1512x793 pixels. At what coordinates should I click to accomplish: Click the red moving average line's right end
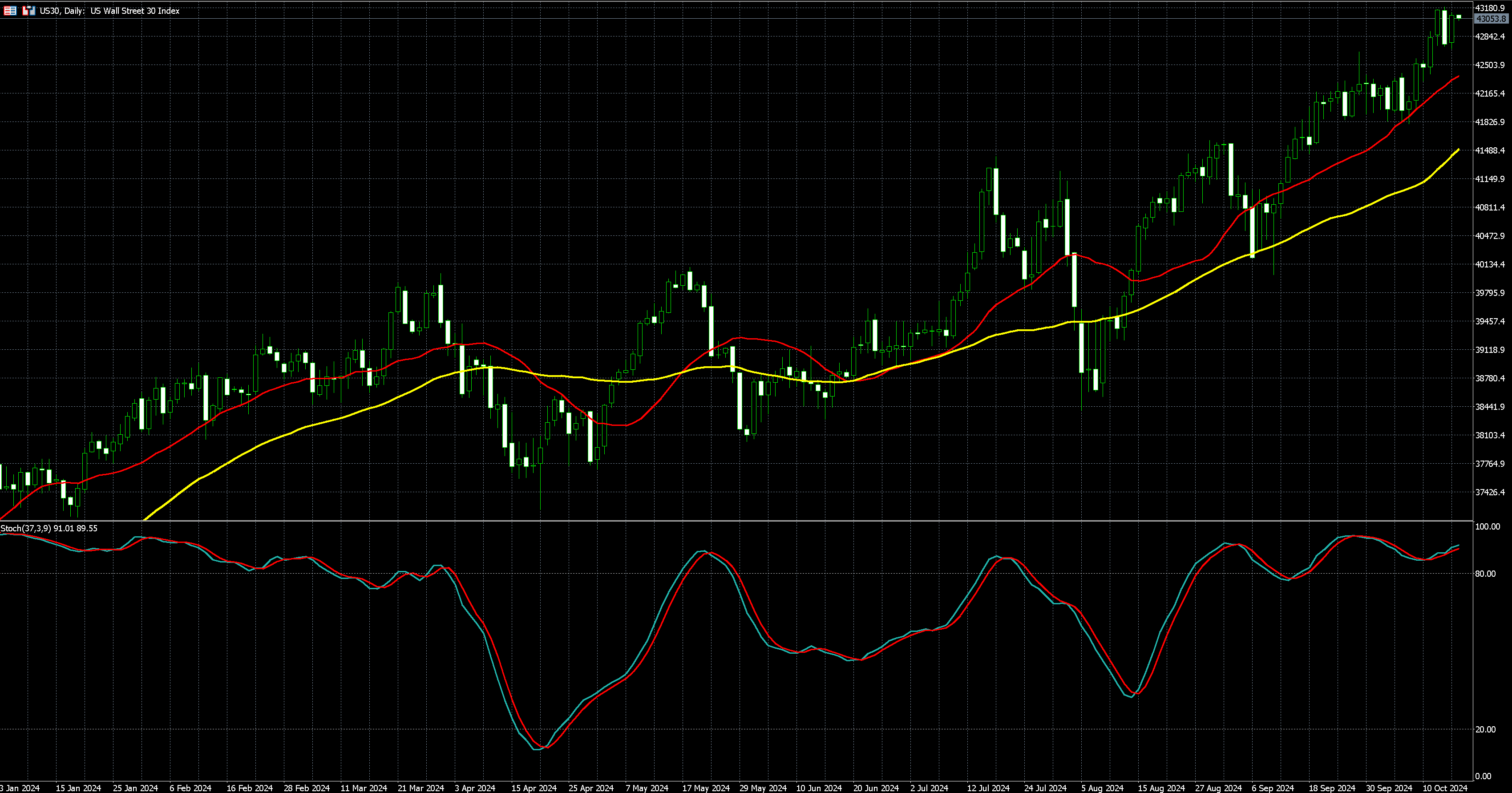click(x=1458, y=77)
